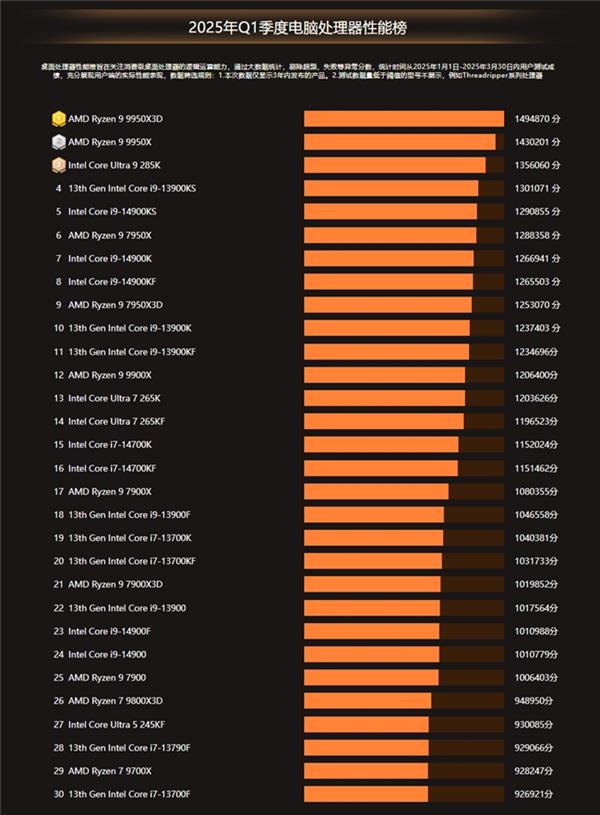The width and height of the screenshot is (600, 815).
Task: Click the silver medal icon beside Ryzen 9 9950X
Action: click(59, 142)
